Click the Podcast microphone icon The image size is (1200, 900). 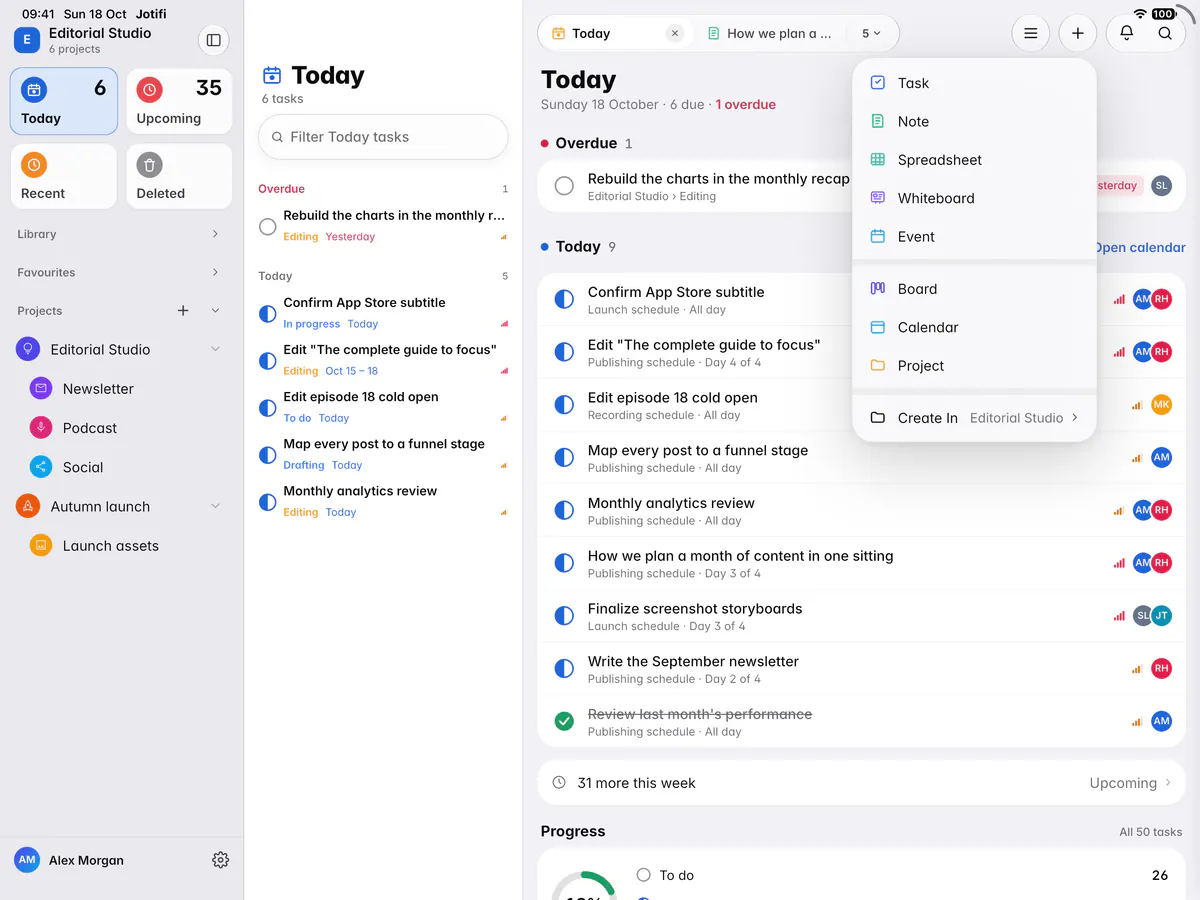(x=41, y=427)
